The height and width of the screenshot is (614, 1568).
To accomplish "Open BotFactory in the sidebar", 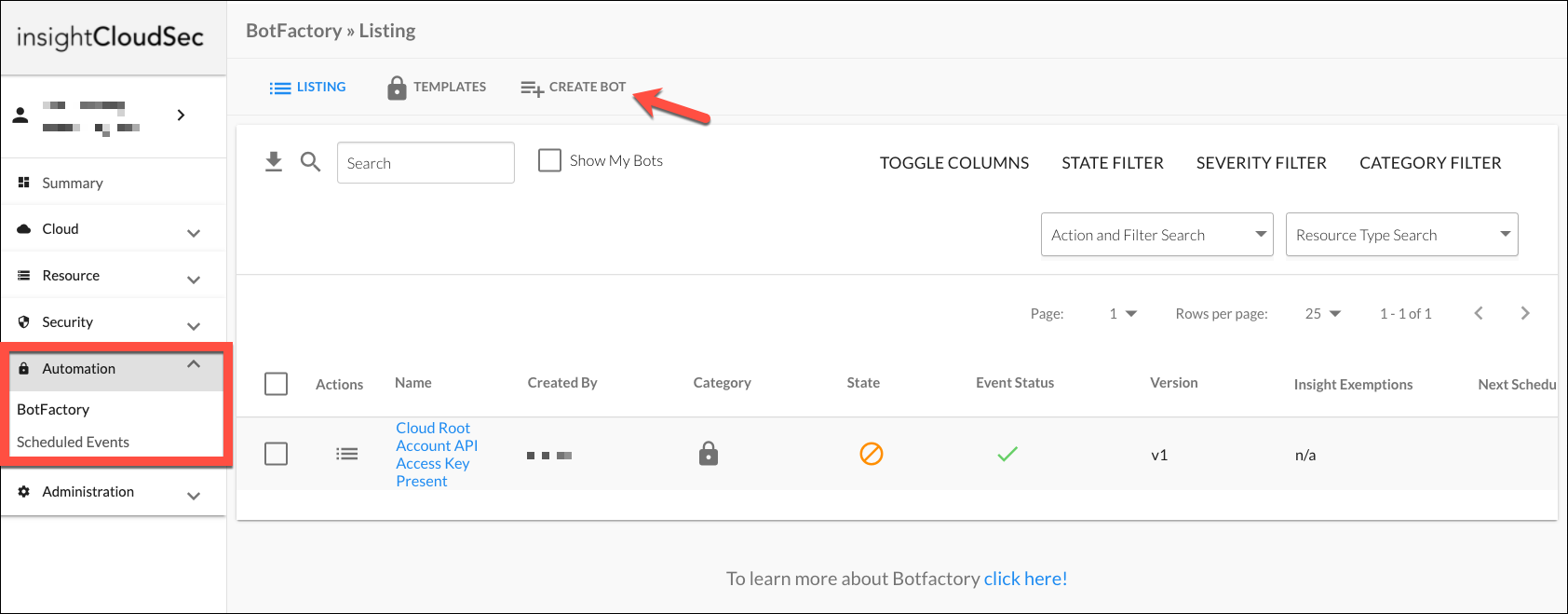I will pyautogui.click(x=53, y=409).
